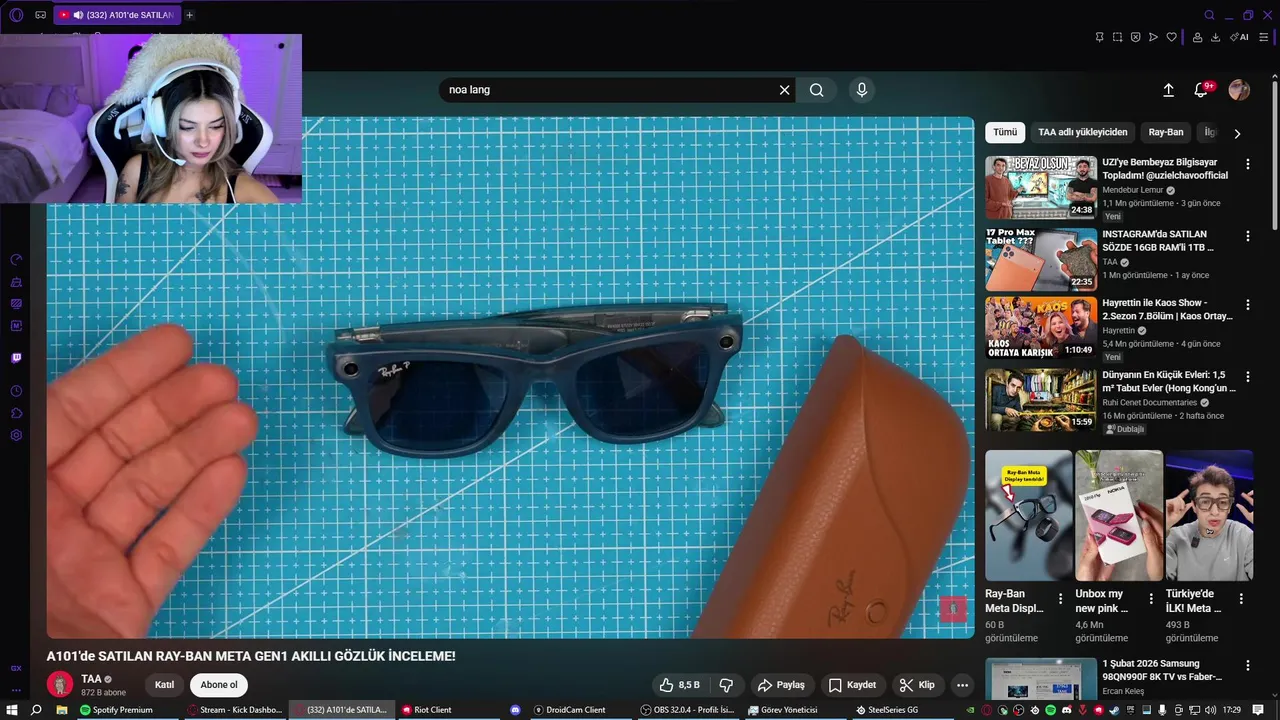This screenshot has width=1280, height=720.
Task: Switch to 'Stream - Kick Dashbo...' taskbar item
Action: click(236, 710)
